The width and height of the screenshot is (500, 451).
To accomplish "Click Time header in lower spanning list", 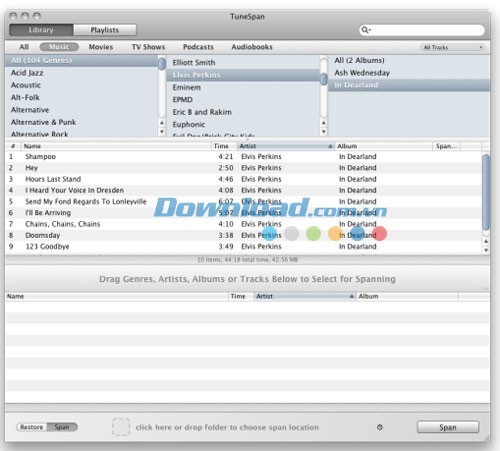I will [x=241, y=296].
